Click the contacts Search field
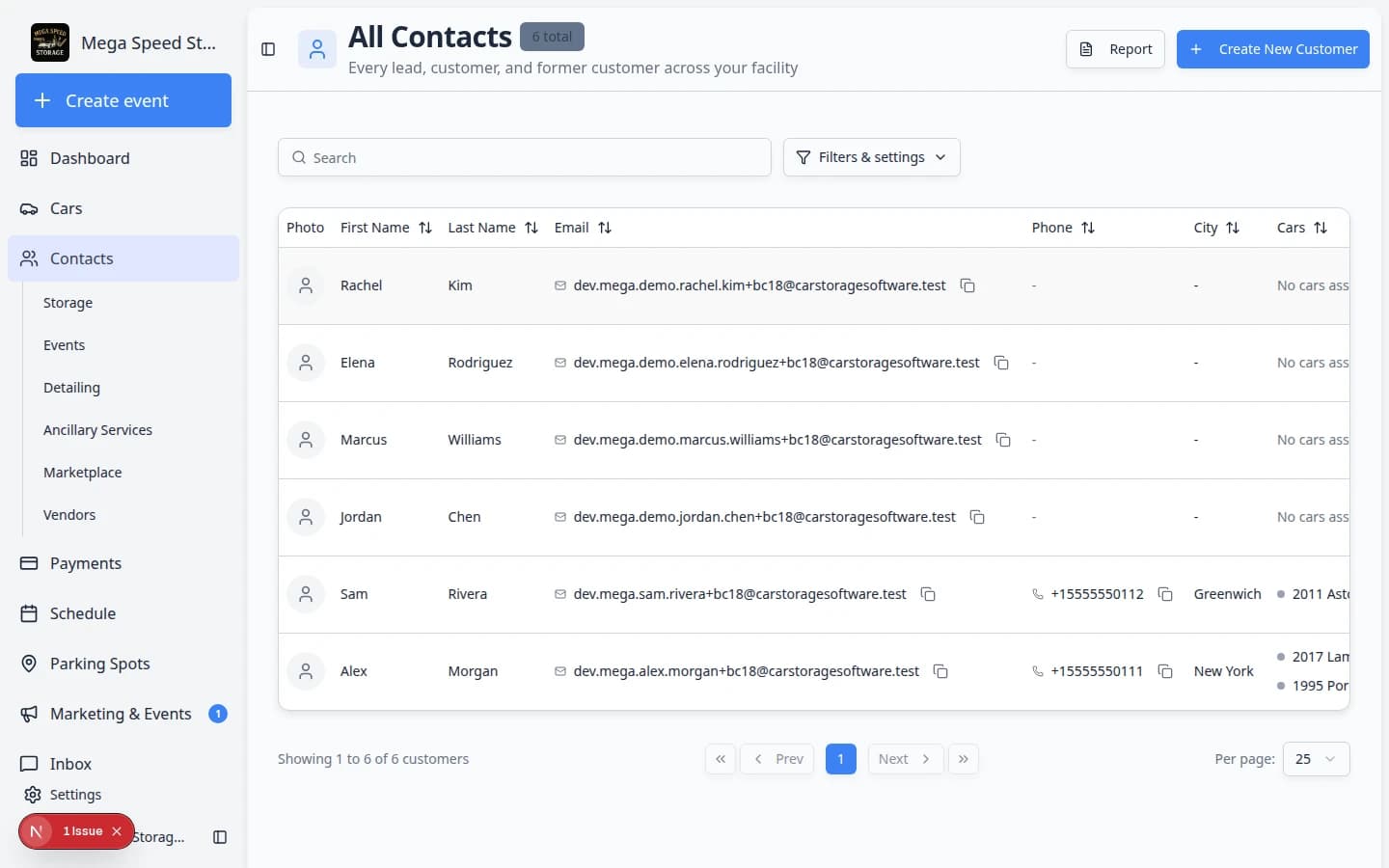The image size is (1389, 868). tap(525, 157)
